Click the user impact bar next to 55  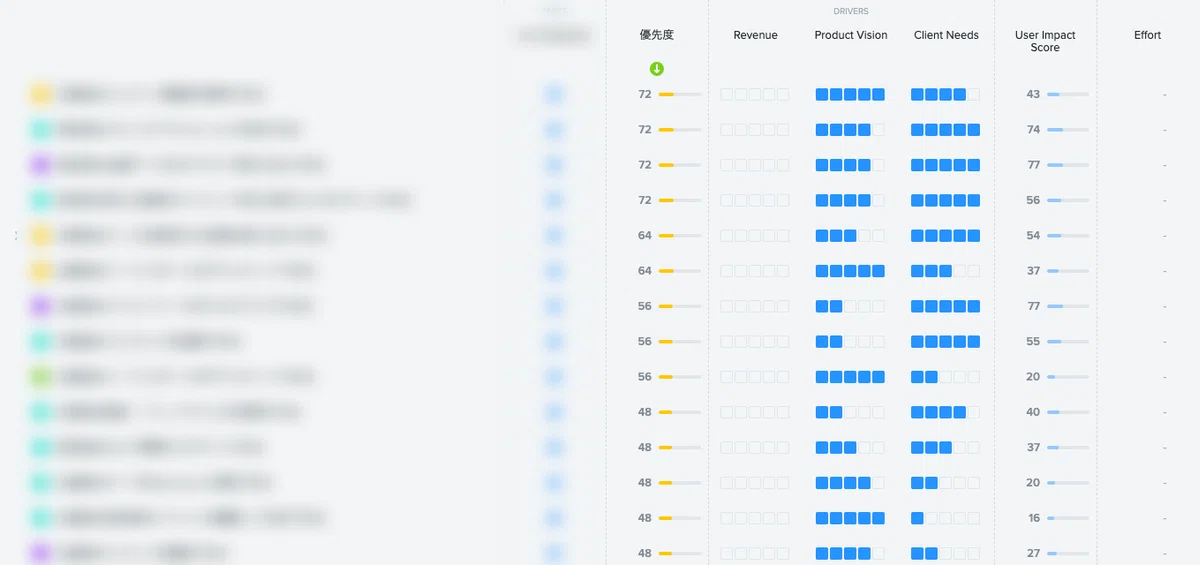click(x=1067, y=342)
